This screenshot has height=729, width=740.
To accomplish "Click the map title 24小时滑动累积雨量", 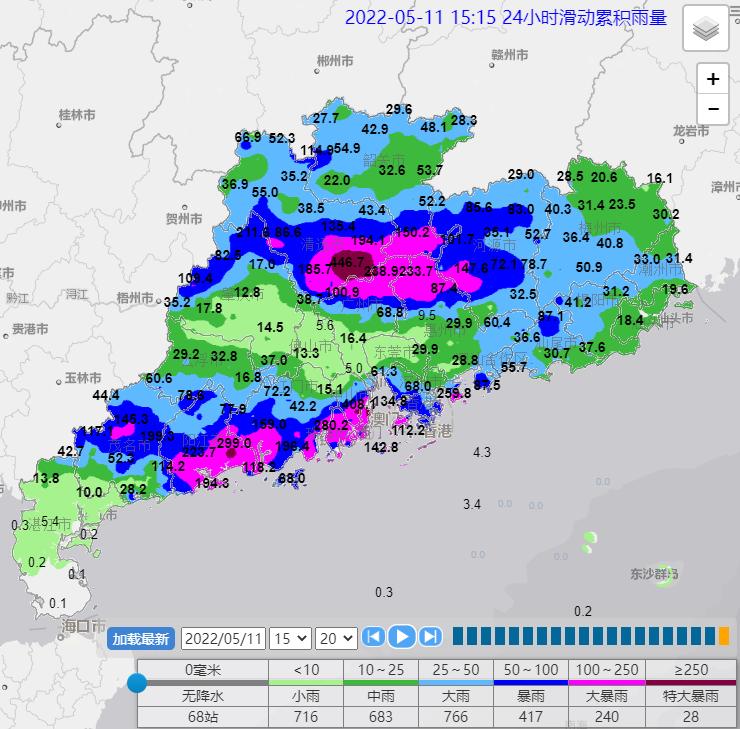I will [x=584, y=17].
